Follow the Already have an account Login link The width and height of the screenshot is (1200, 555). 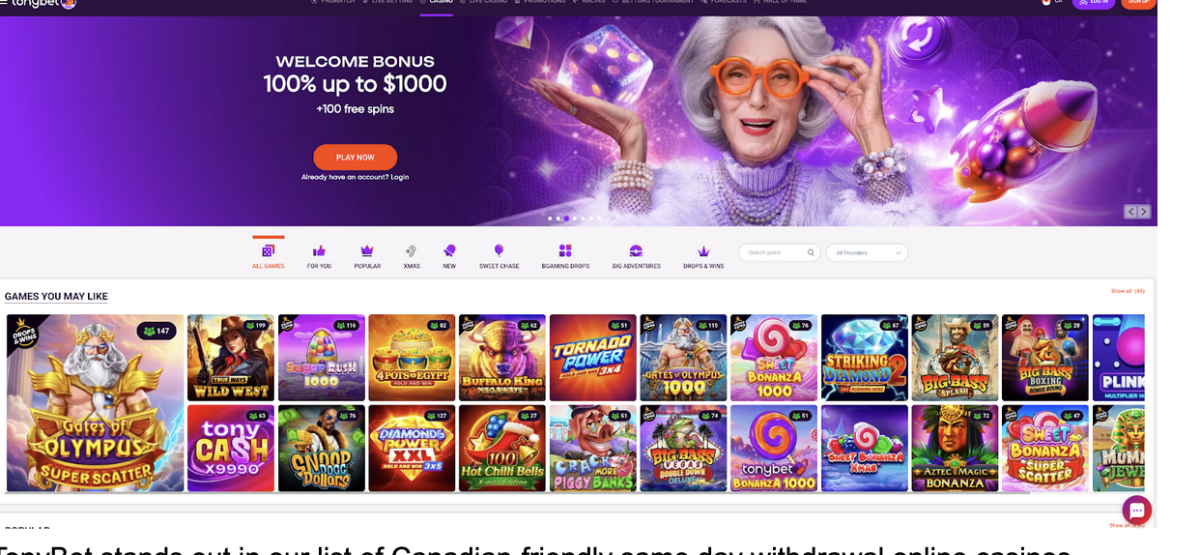click(x=355, y=177)
